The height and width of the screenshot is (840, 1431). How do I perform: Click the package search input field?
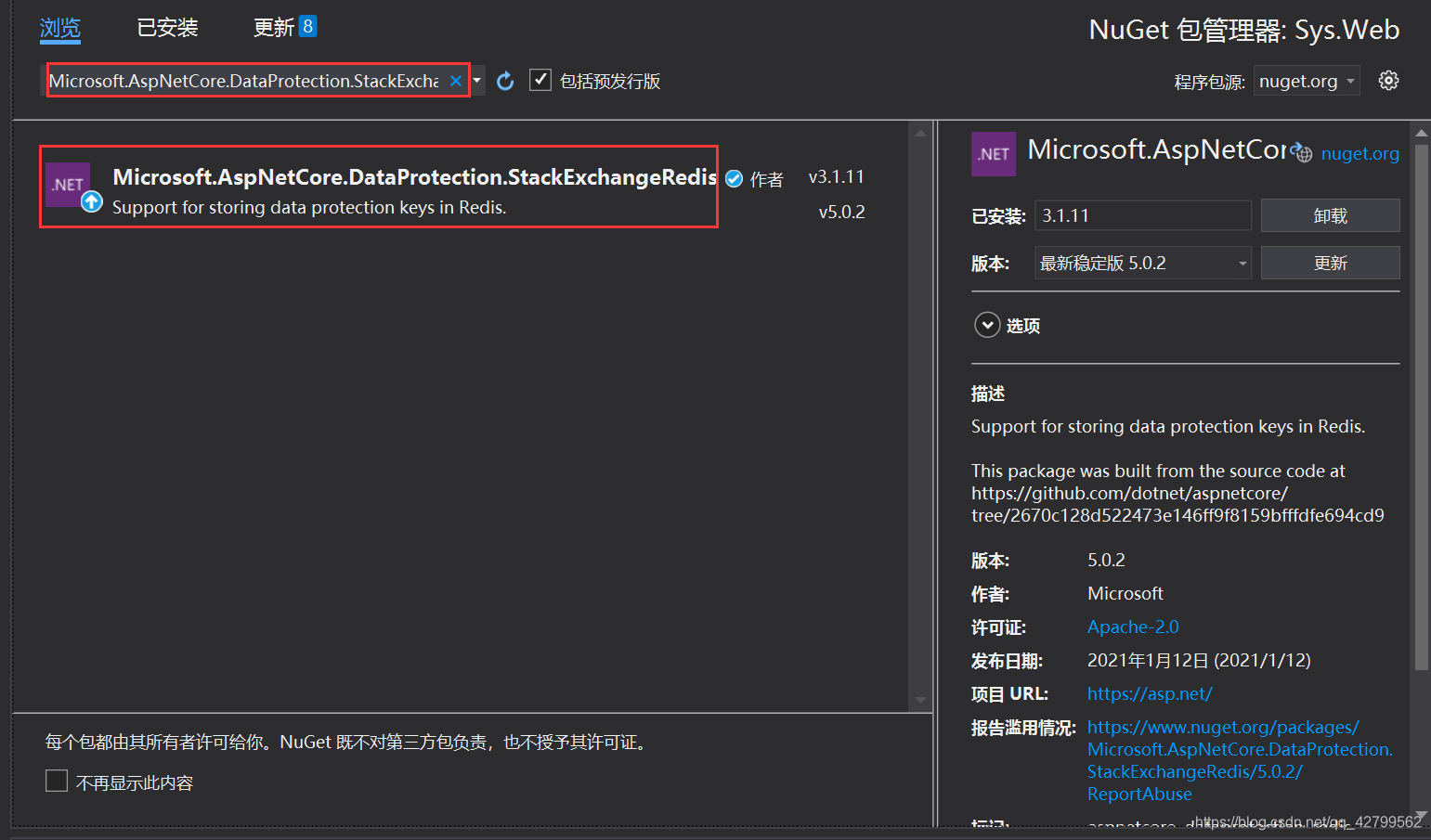(244, 81)
